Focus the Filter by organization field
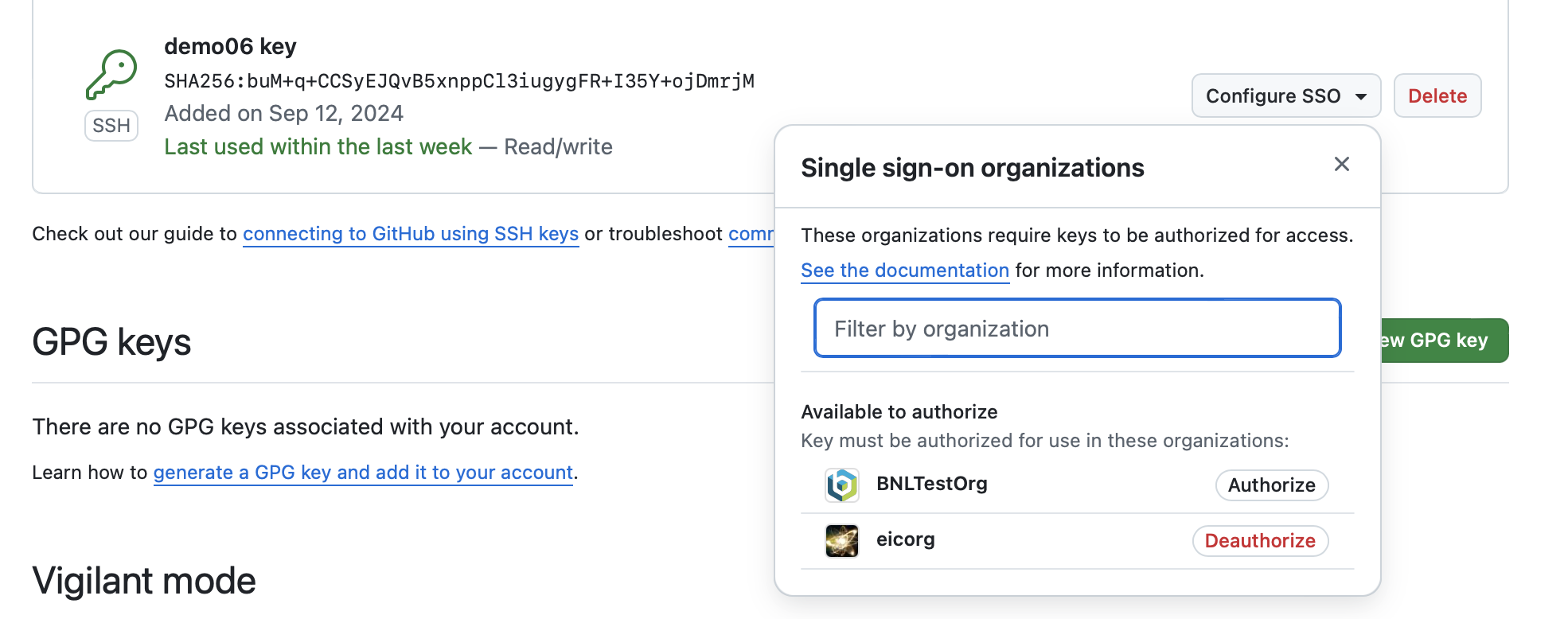 1078,328
